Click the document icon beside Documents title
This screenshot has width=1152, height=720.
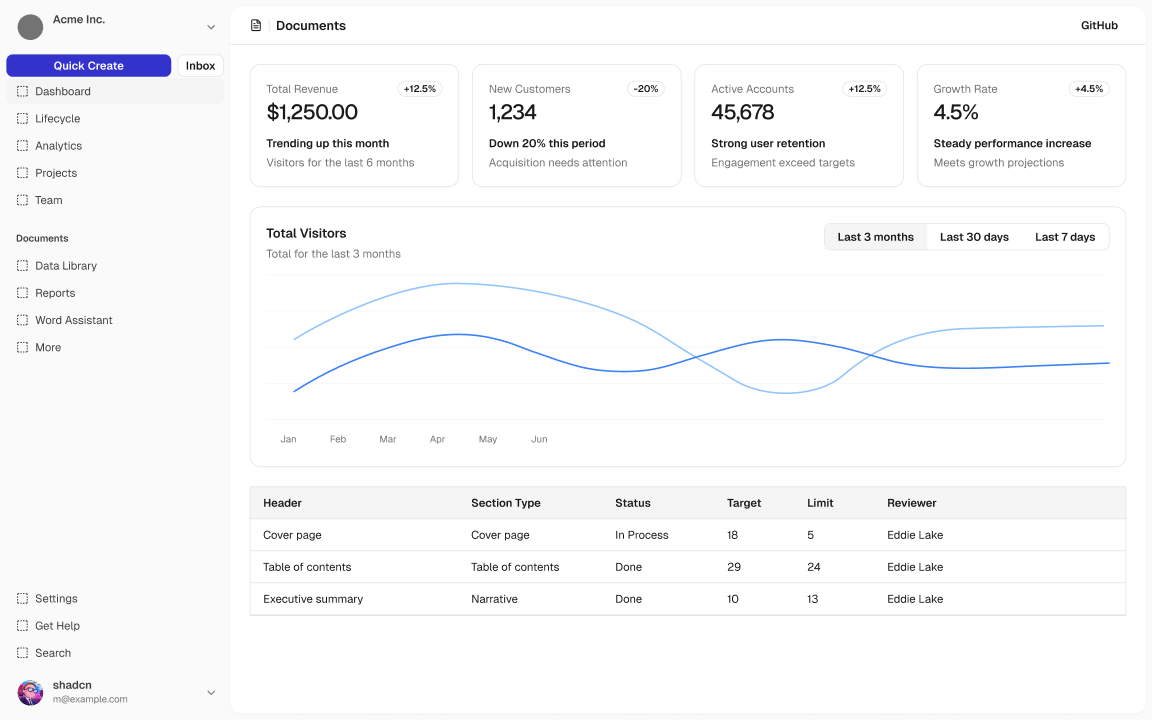pyautogui.click(x=256, y=25)
